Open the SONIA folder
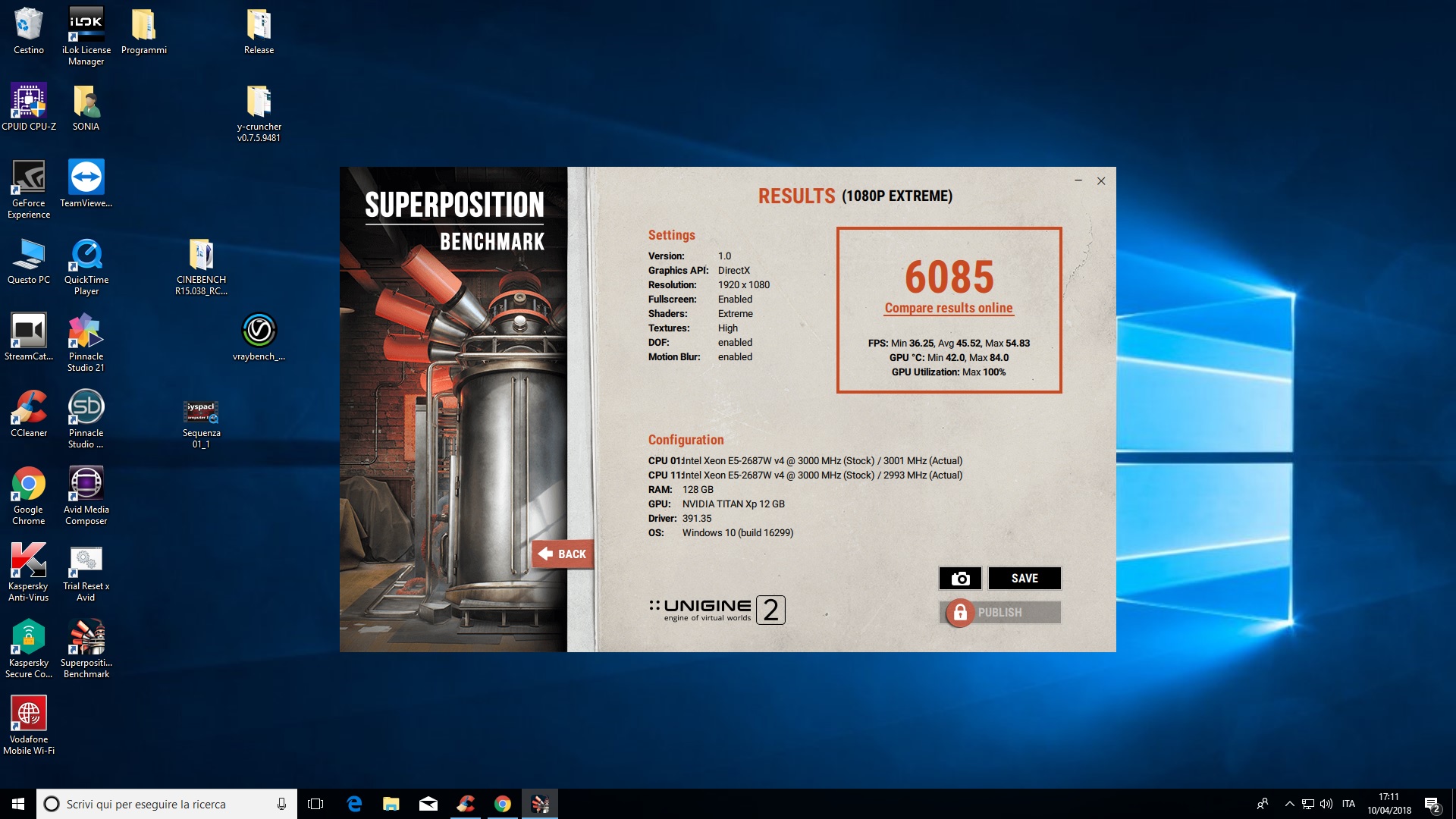 point(86,107)
